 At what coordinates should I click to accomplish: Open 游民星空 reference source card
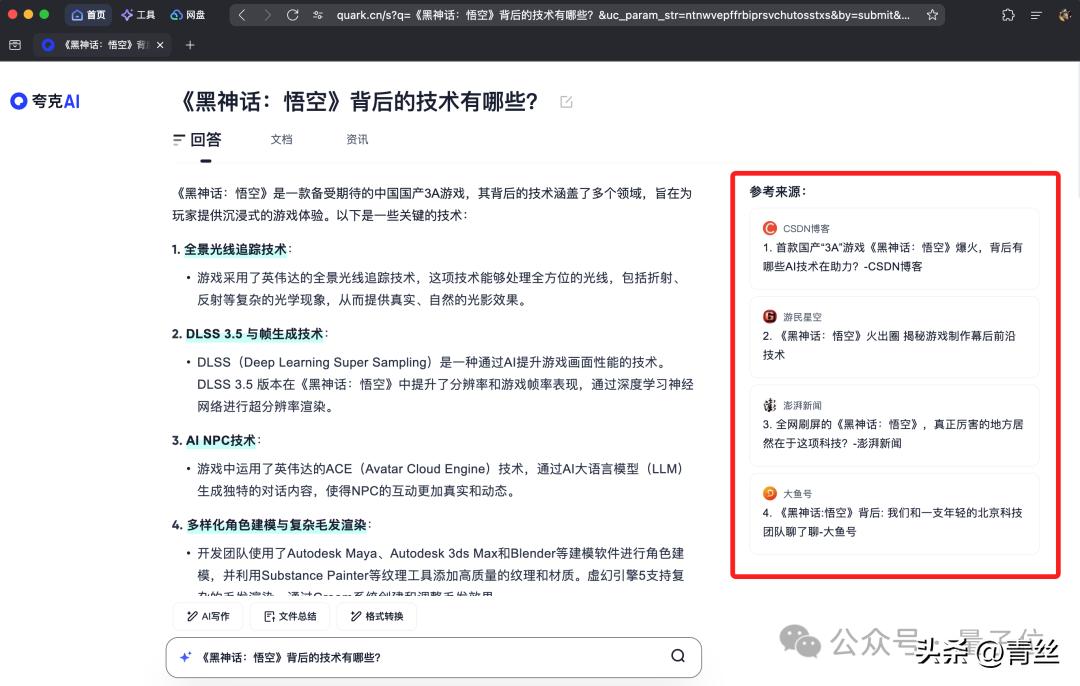[894, 336]
